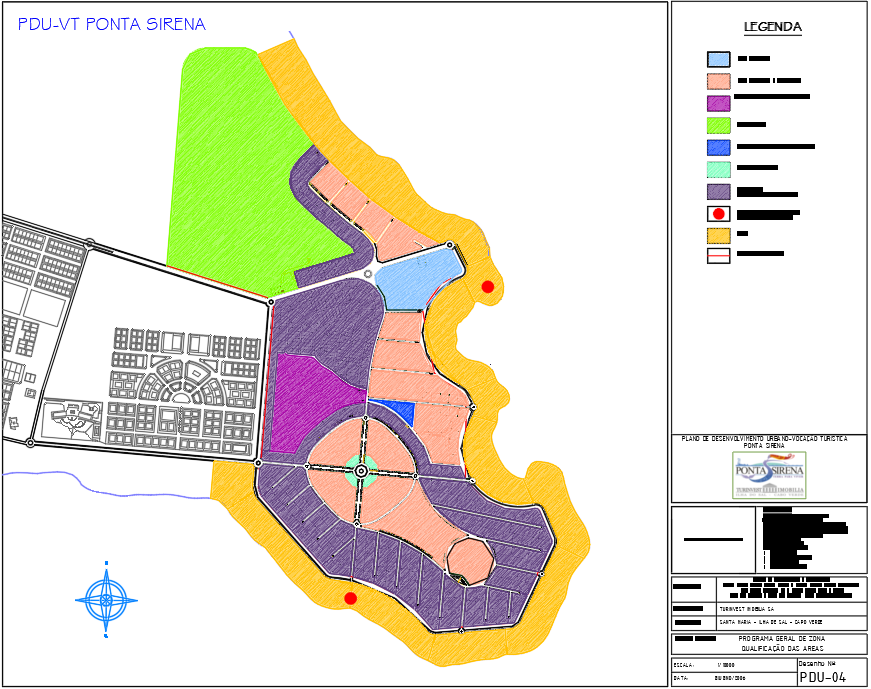871x689 pixels.
Task: Click the Ponta Sirena logo in title block
Action: 769,474
